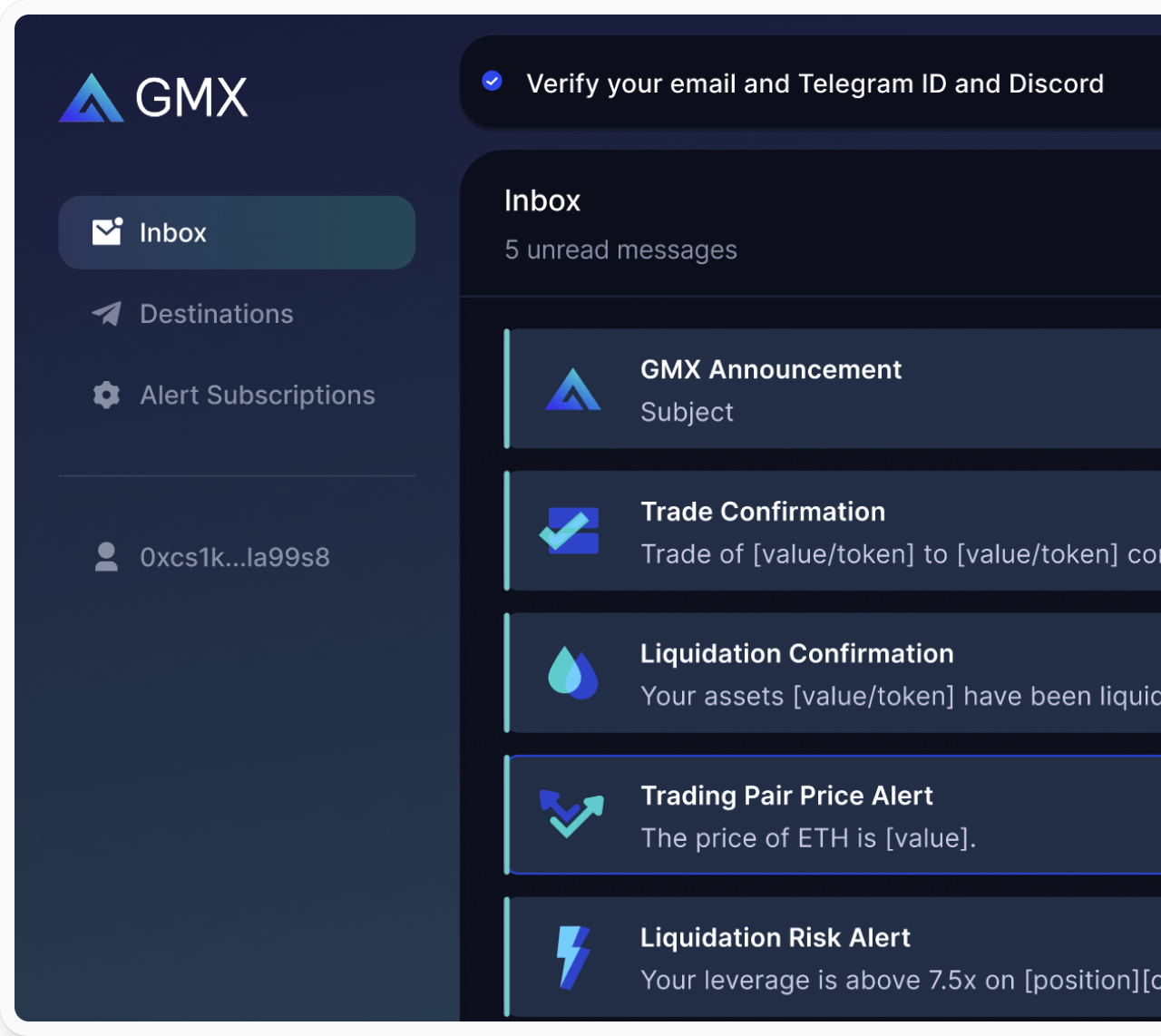Click the user avatar next to the wallet address

click(106, 557)
